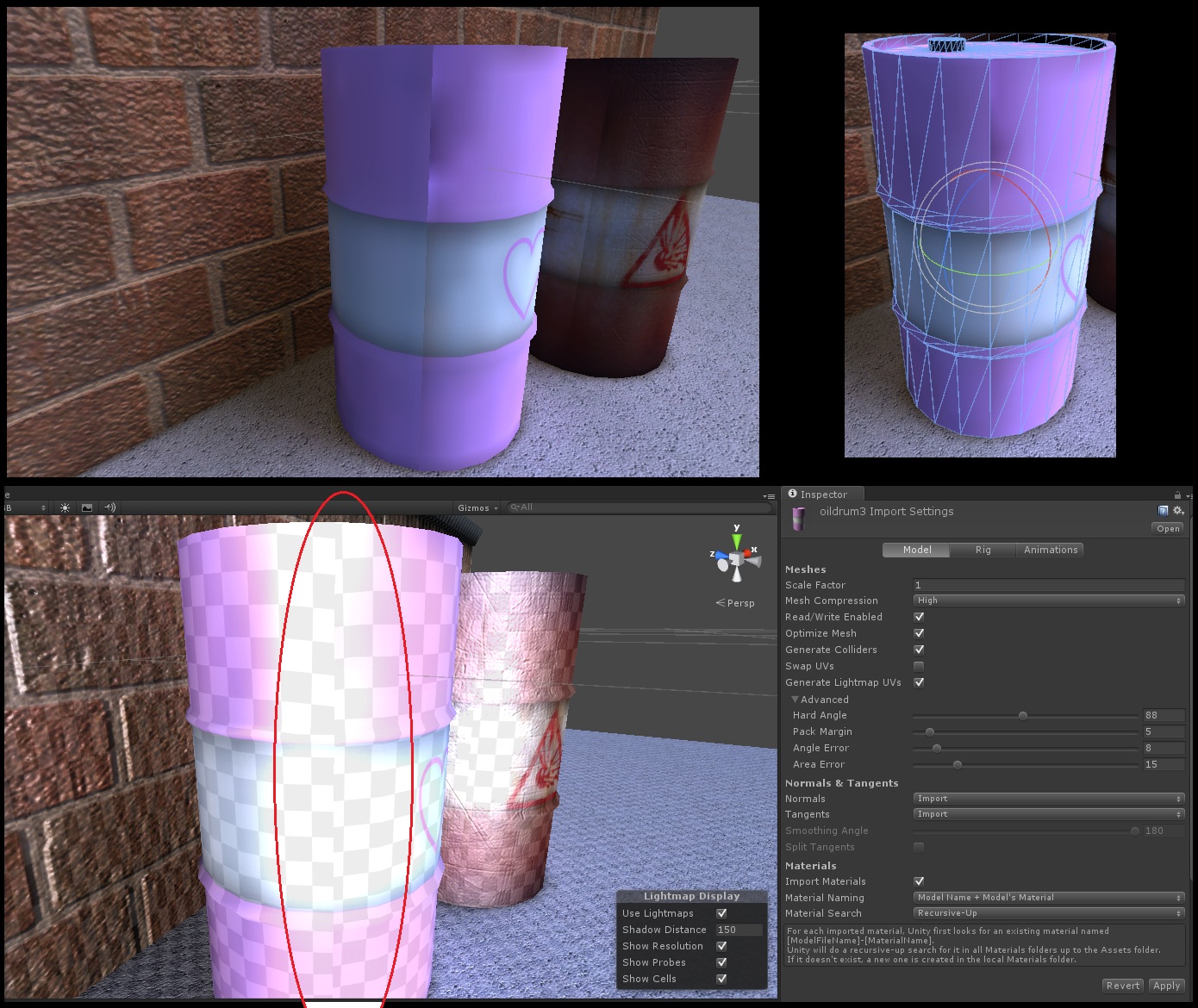Toggle Import Materials checkbox
This screenshot has height=1008, width=1198.
pos(919,881)
